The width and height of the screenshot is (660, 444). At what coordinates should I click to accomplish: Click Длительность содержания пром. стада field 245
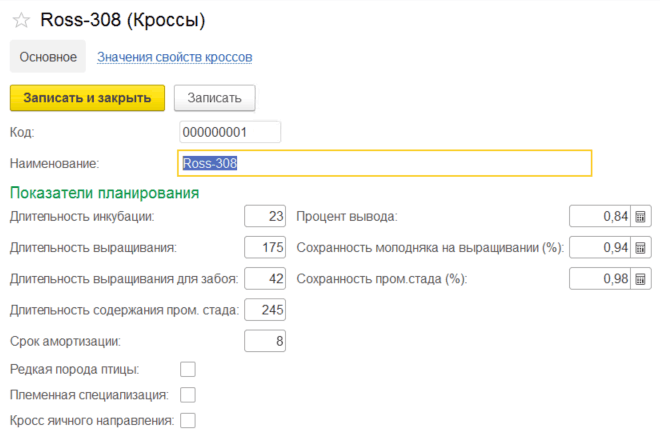coord(265,310)
